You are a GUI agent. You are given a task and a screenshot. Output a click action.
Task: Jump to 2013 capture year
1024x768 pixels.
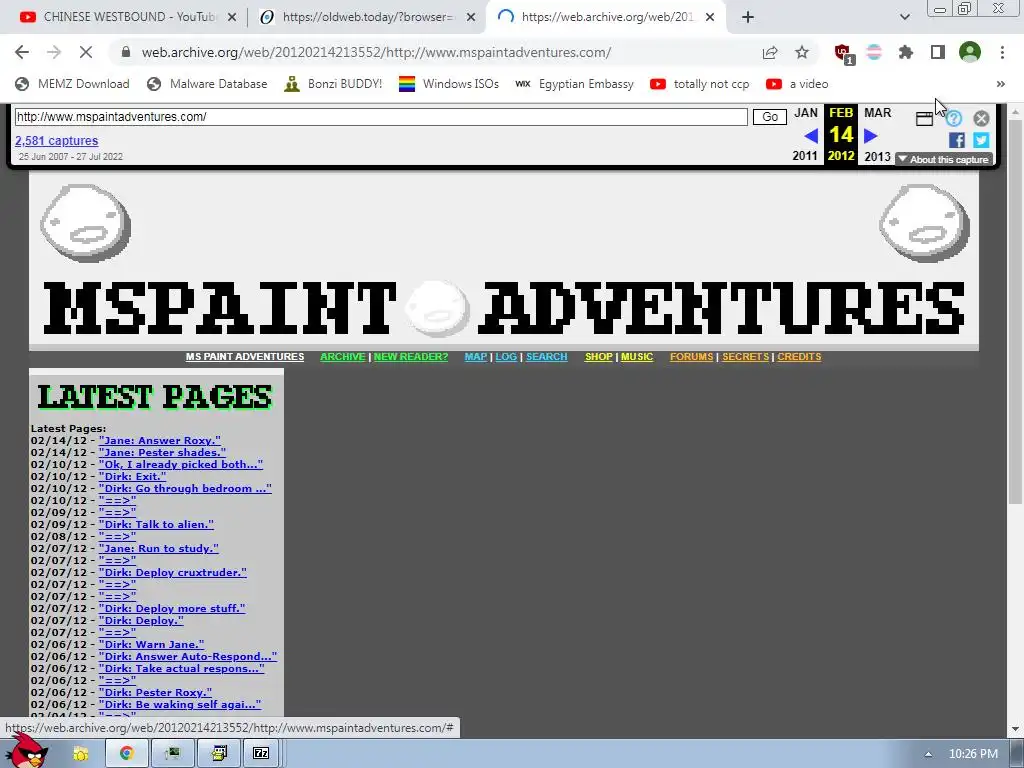click(x=877, y=156)
